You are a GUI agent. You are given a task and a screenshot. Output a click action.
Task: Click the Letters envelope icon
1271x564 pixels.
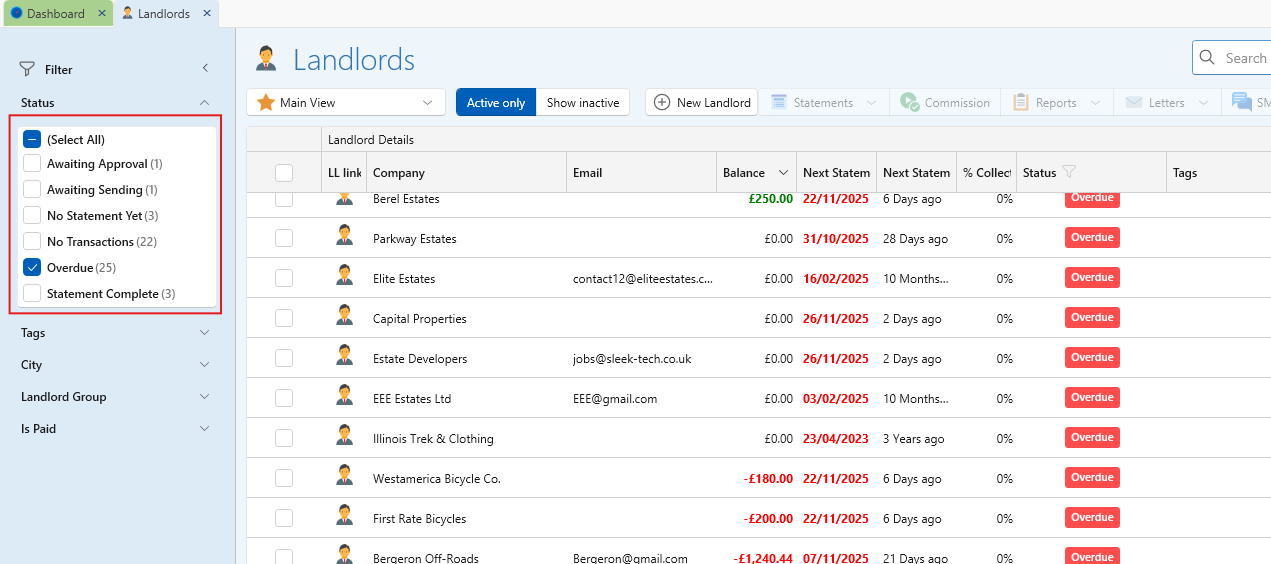[x=1133, y=102]
